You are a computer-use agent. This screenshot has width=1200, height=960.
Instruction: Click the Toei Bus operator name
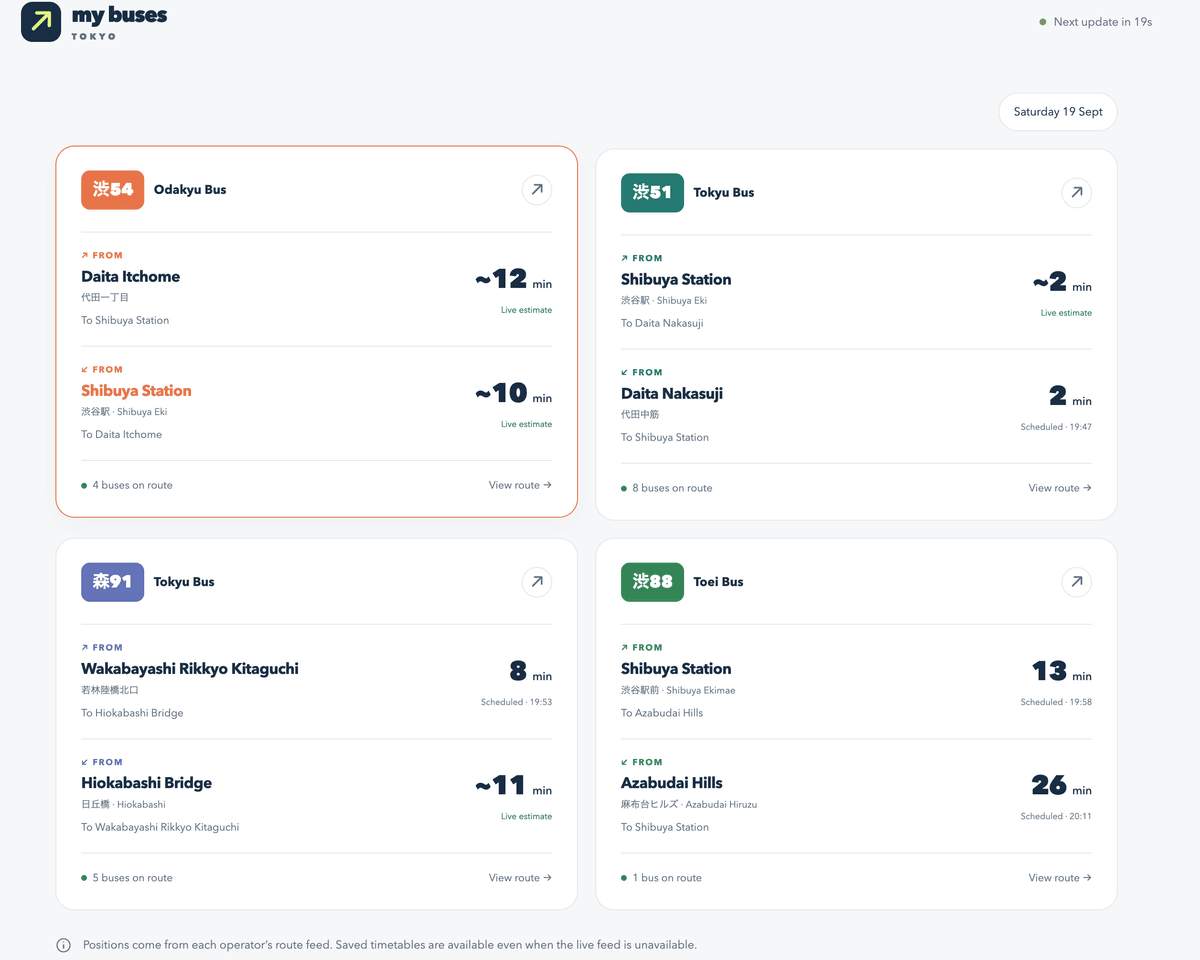719,582
